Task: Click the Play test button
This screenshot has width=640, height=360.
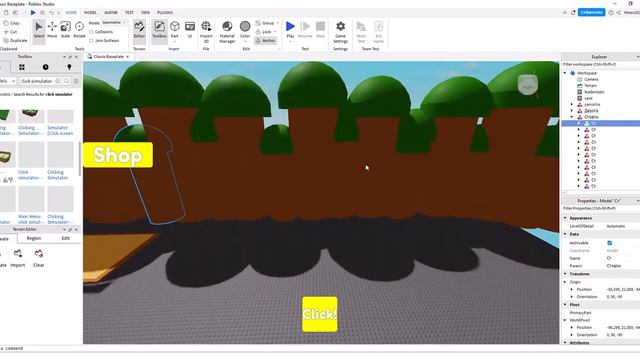Action: pyautogui.click(x=290, y=30)
